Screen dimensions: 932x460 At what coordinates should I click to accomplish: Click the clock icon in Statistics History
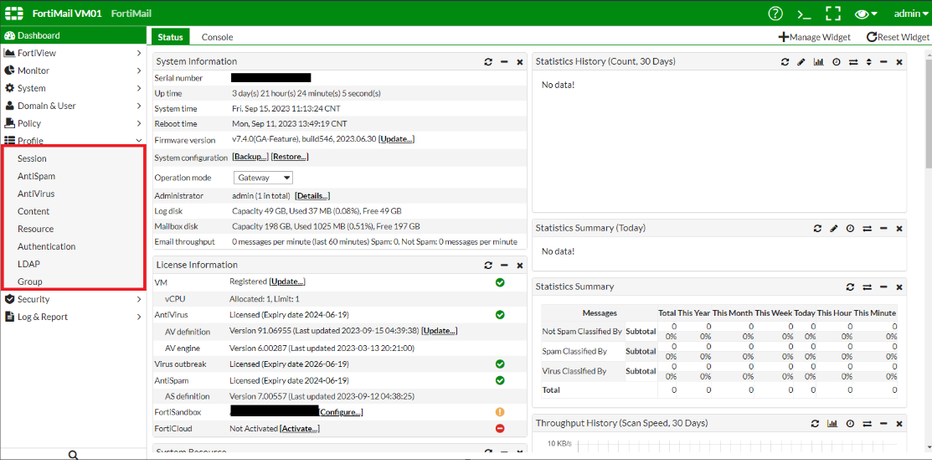(836, 62)
